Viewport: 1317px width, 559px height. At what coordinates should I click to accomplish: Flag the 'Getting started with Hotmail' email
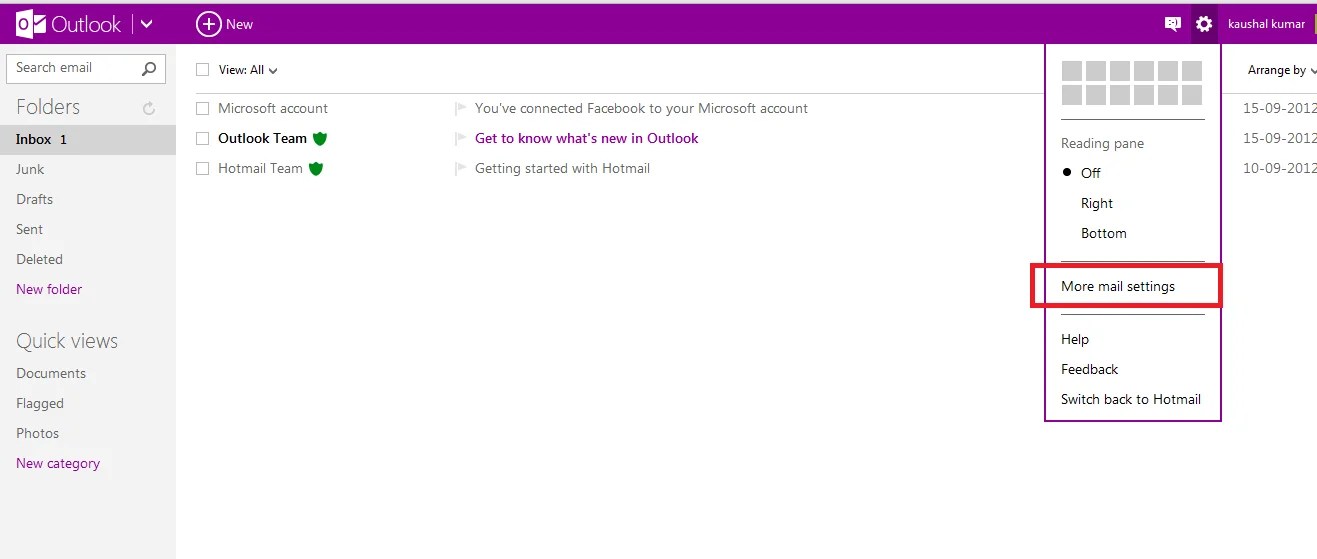coord(460,168)
